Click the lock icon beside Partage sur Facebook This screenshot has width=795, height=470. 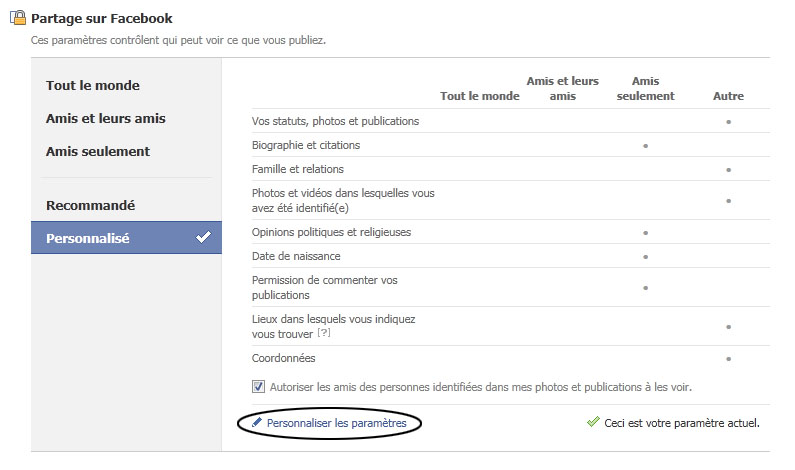pyautogui.click(x=18, y=18)
